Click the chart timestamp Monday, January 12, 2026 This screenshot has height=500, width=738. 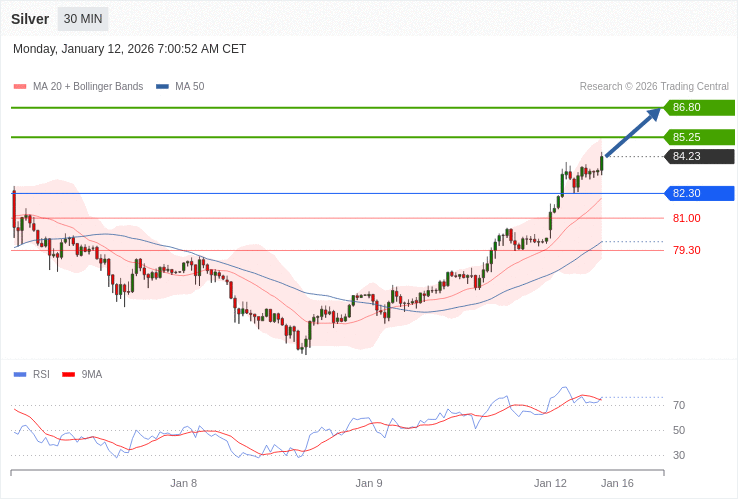tap(130, 49)
